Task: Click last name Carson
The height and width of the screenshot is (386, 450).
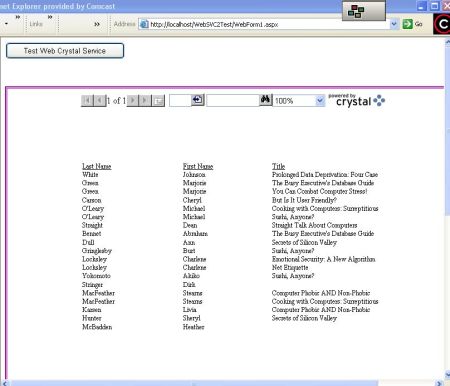Action: (x=92, y=200)
